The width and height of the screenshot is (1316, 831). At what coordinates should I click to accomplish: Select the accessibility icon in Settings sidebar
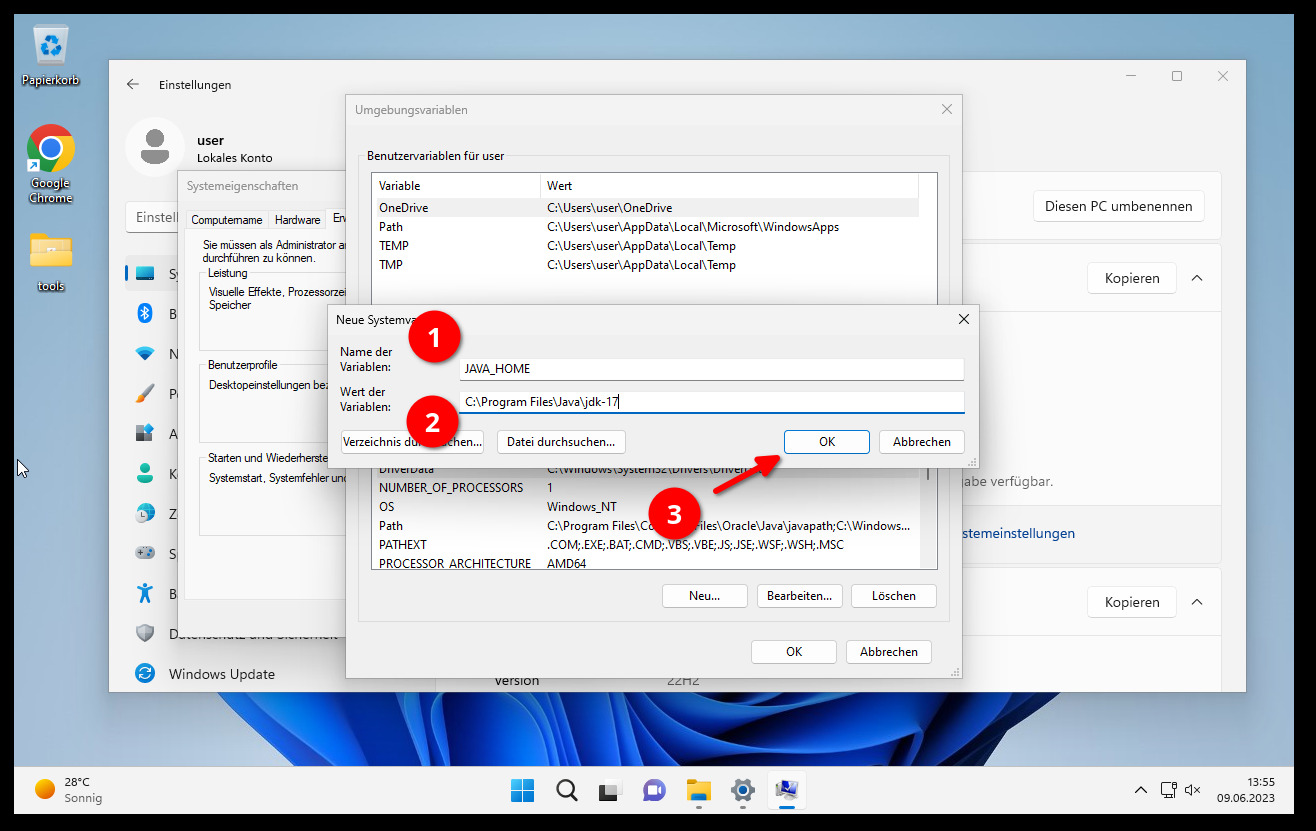click(145, 593)
